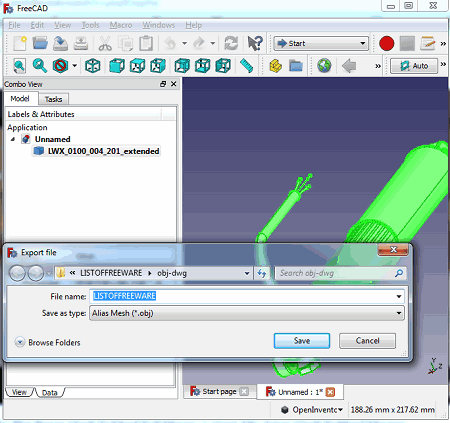
Task: Click the Measure distance ruler icon
Action: click(247, 66)
